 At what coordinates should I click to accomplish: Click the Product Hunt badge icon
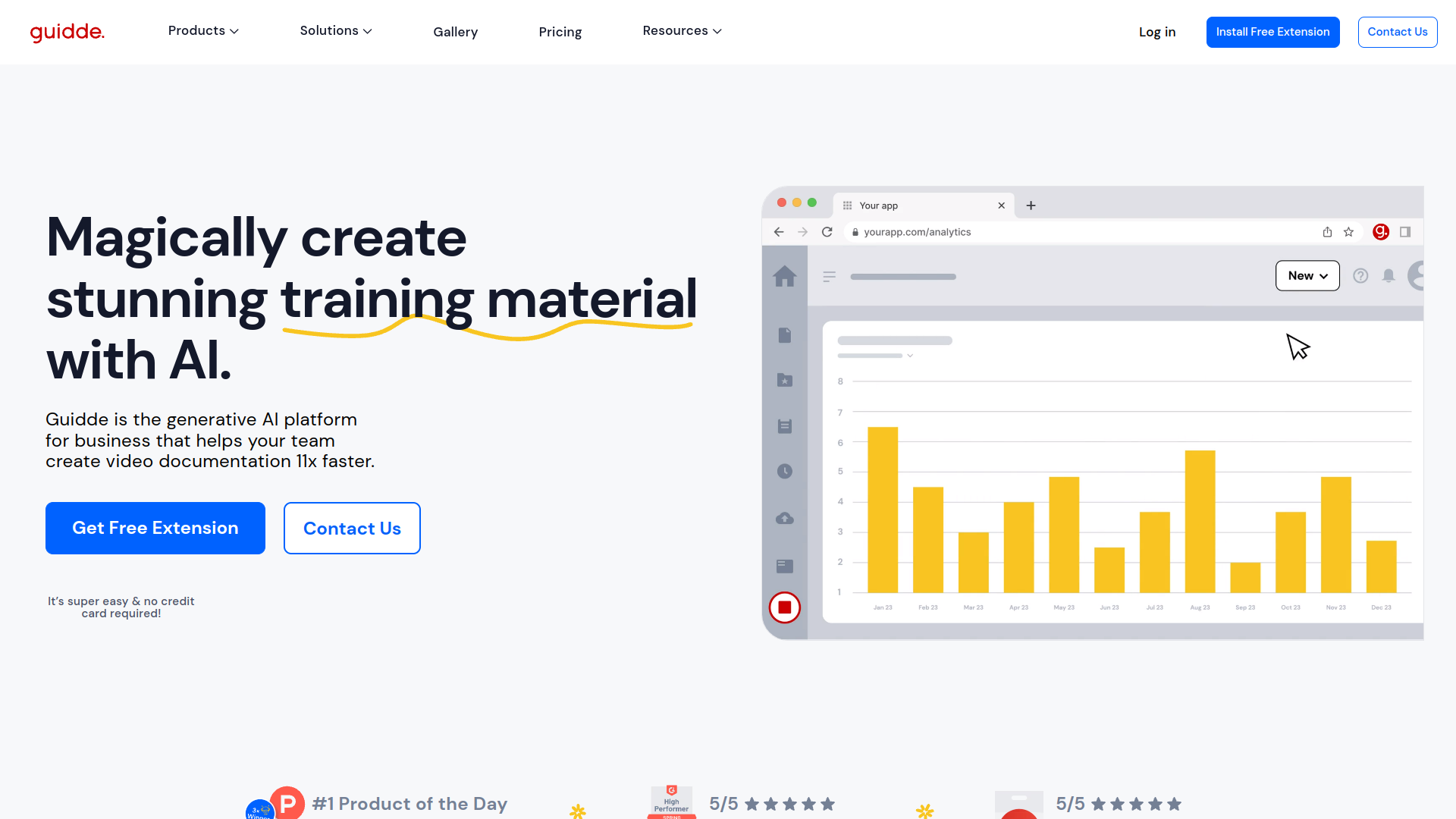[287, 802]
